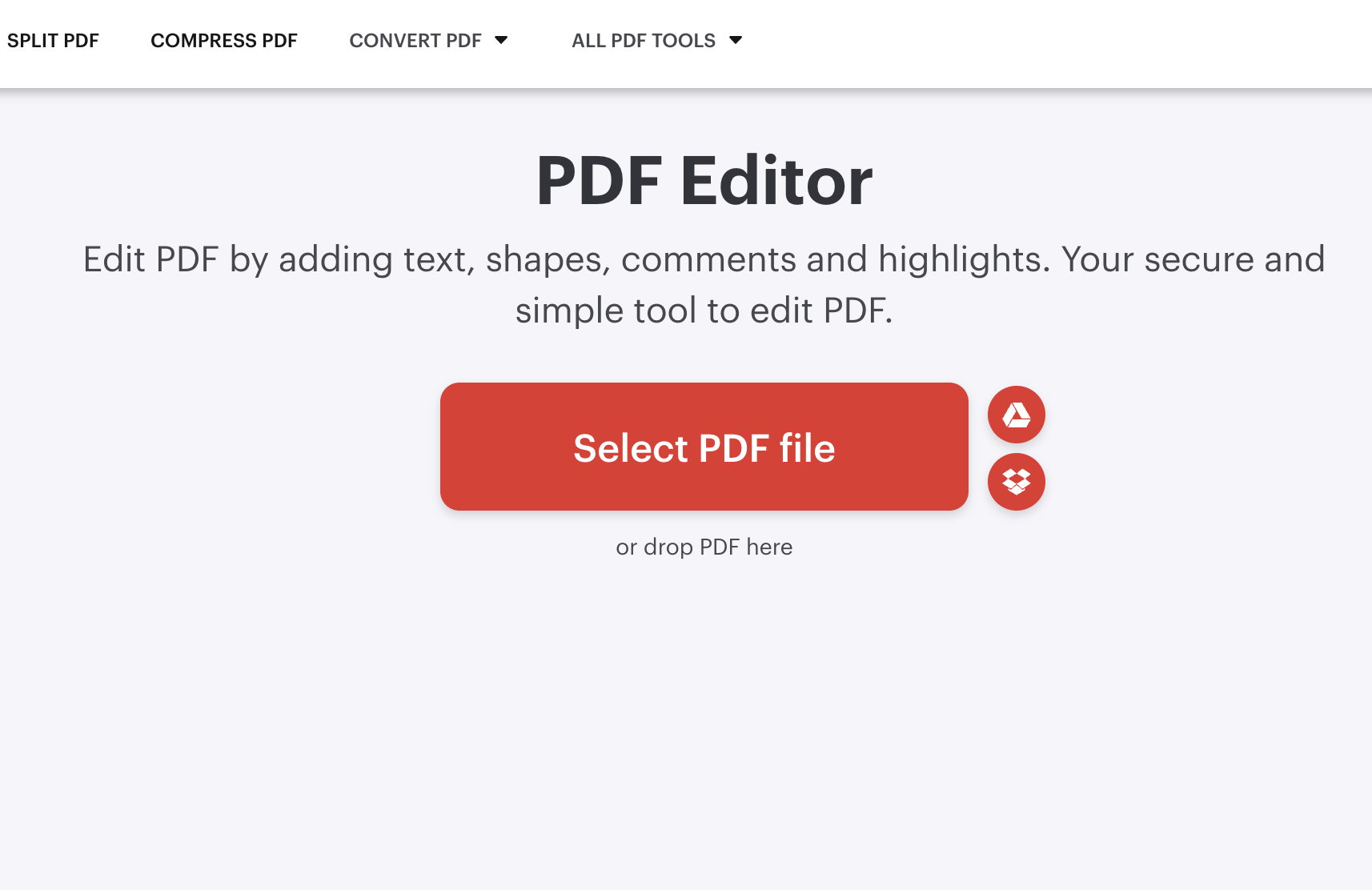Go to Compress PDF
Viewport: 1372px width, 890px height.
click(224, 41)
